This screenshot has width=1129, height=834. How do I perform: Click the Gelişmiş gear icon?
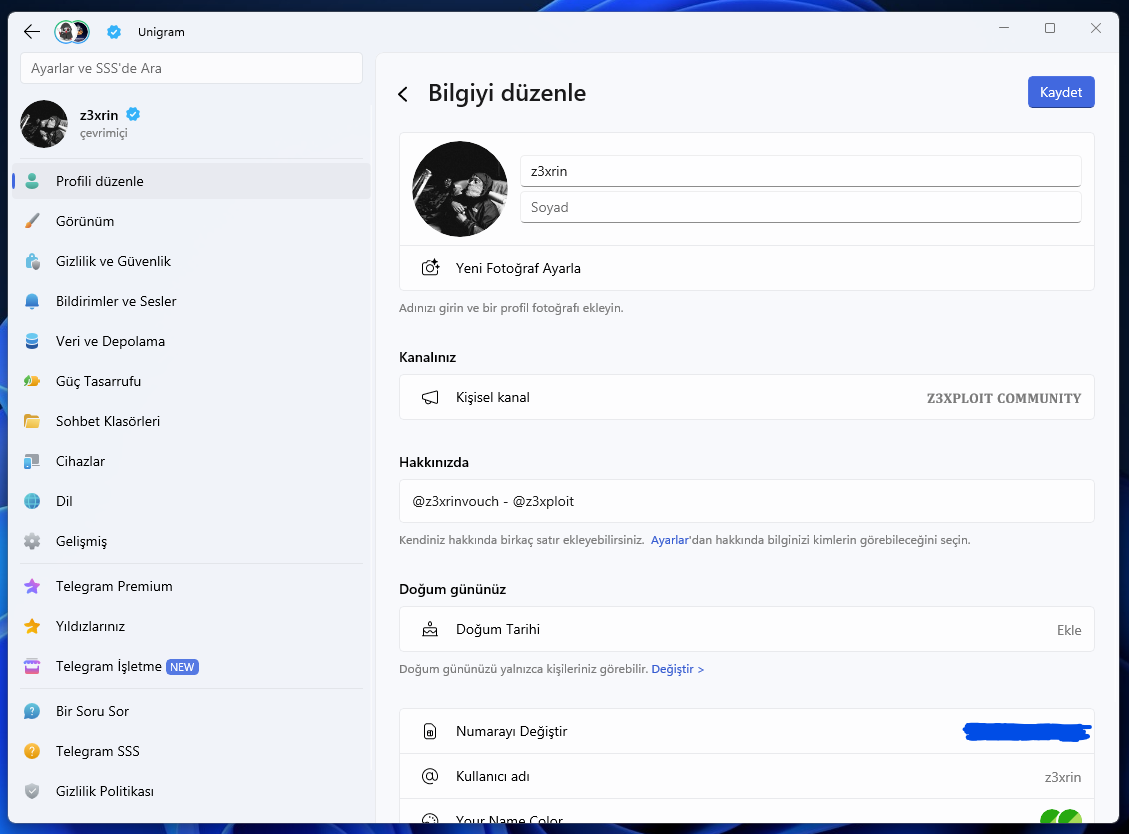coord(32,541)
